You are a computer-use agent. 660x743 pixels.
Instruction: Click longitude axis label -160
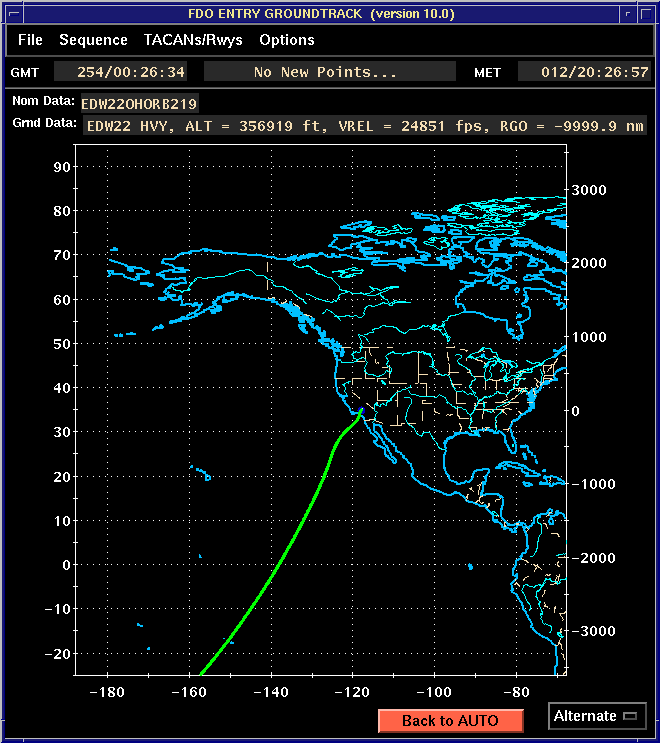coord(189,692)
